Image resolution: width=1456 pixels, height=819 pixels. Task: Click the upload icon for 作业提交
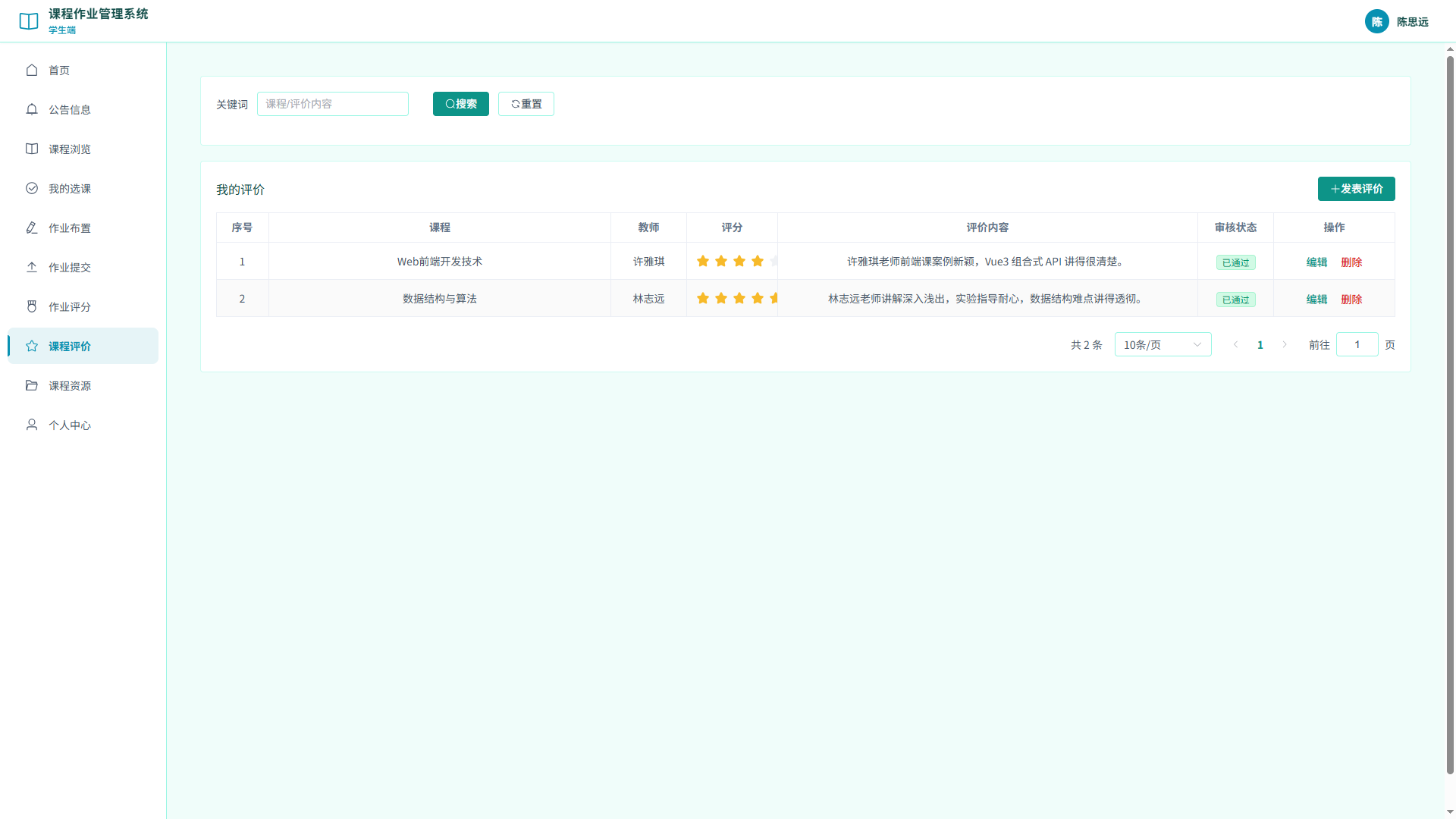click(32, 267)
